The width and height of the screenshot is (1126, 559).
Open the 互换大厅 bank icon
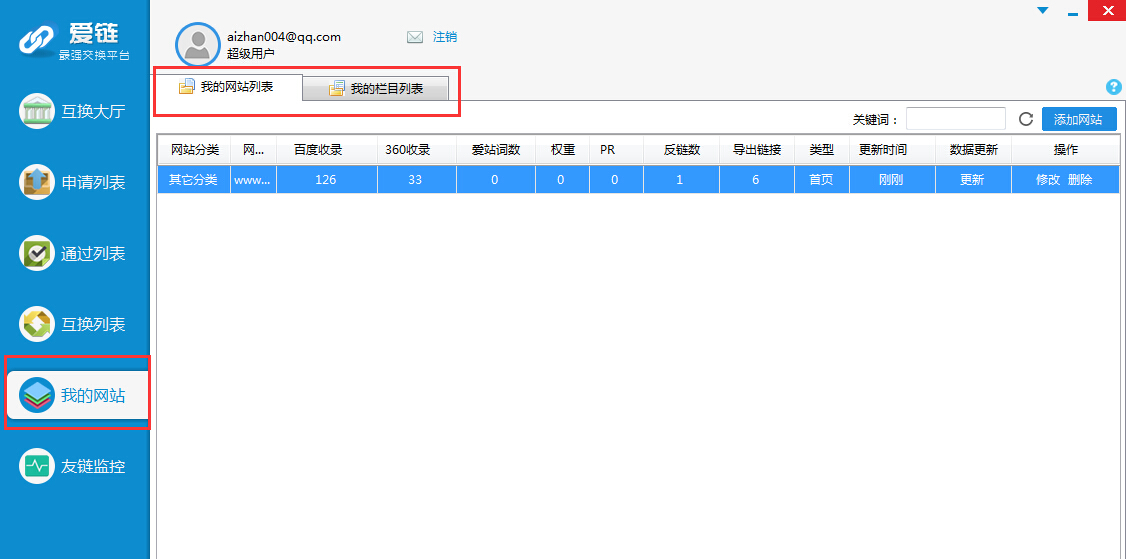pos(36,111)
